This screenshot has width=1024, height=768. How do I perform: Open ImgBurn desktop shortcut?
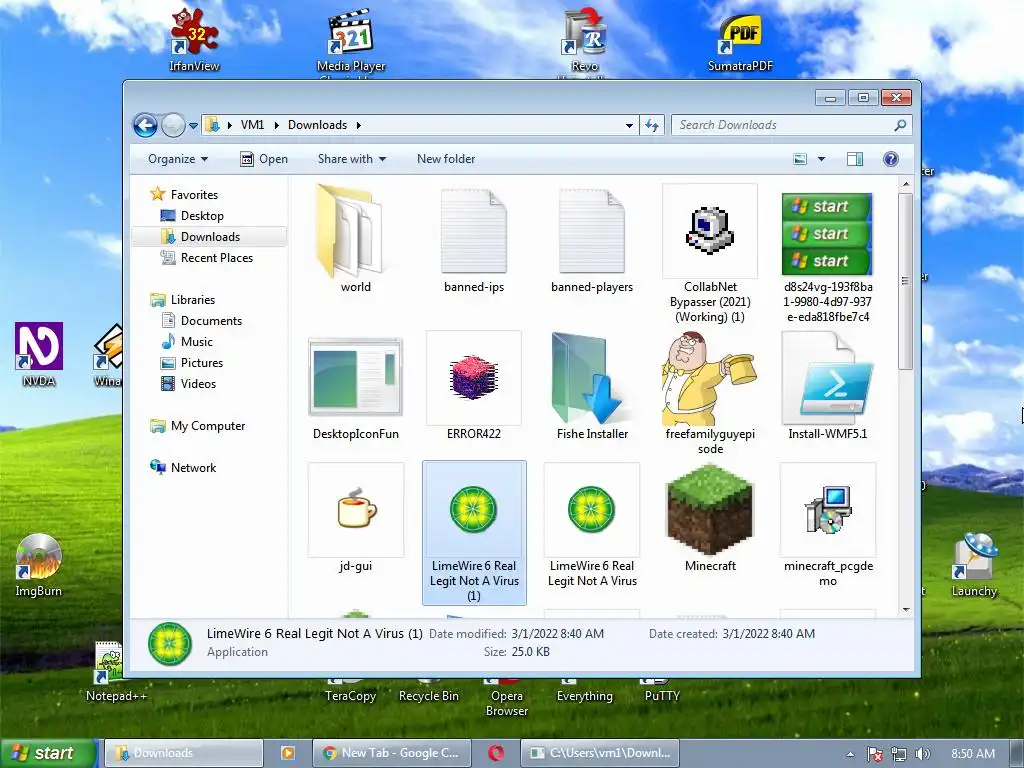point(39,566)
